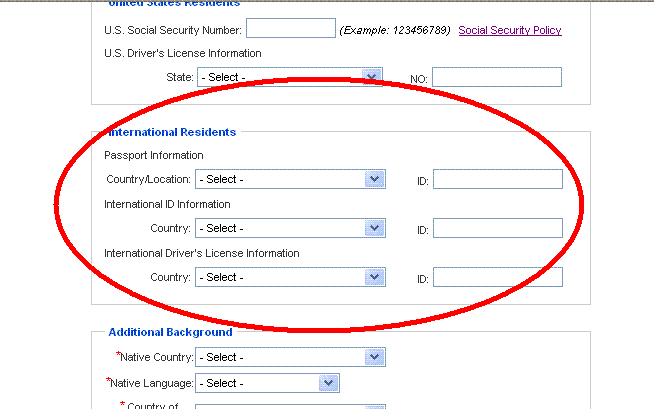
Task: Open the International Driver's License Country dropdown
Action: coord(290,277)
